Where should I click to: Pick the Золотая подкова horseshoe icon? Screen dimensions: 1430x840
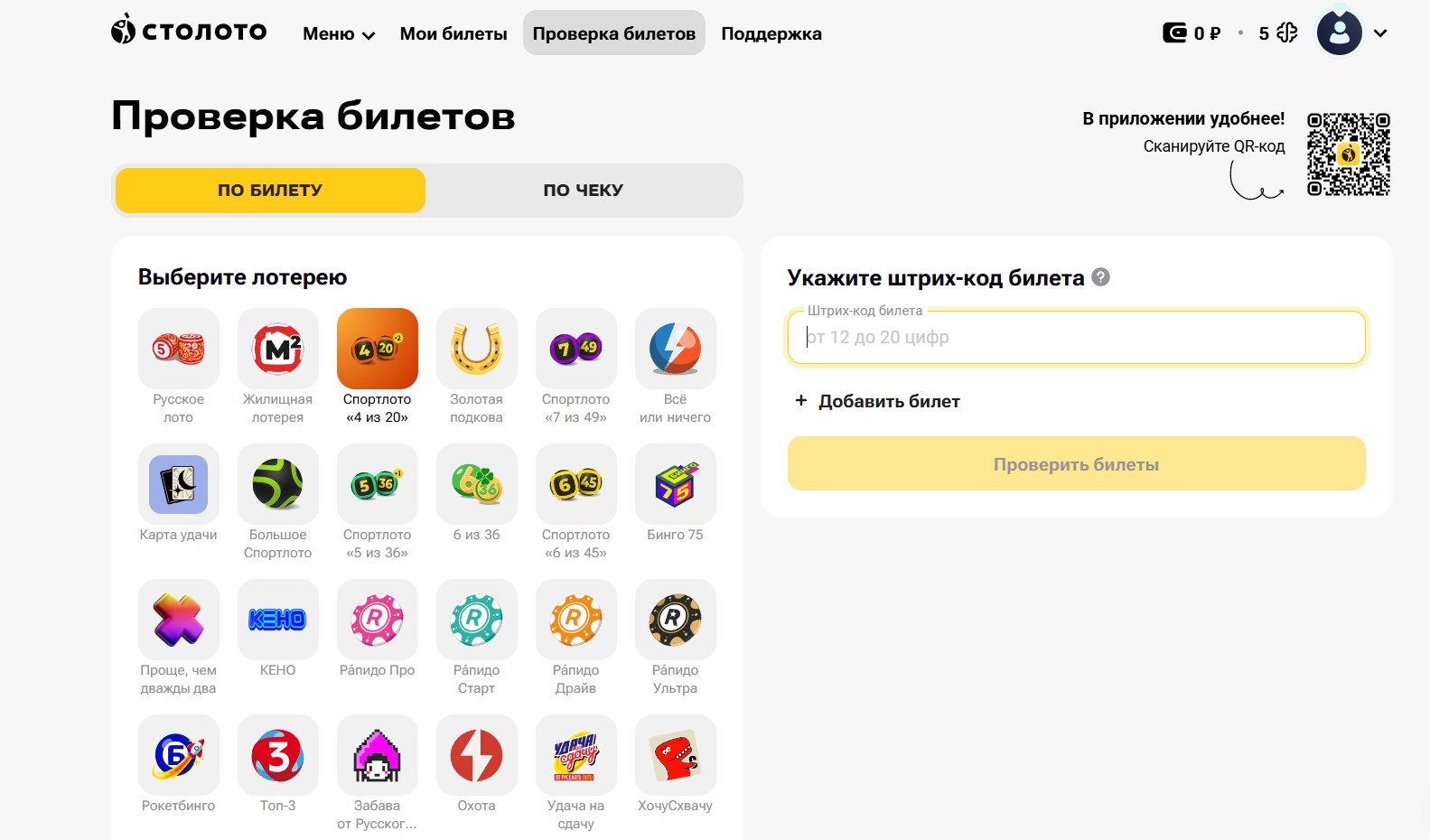(476, 349)
